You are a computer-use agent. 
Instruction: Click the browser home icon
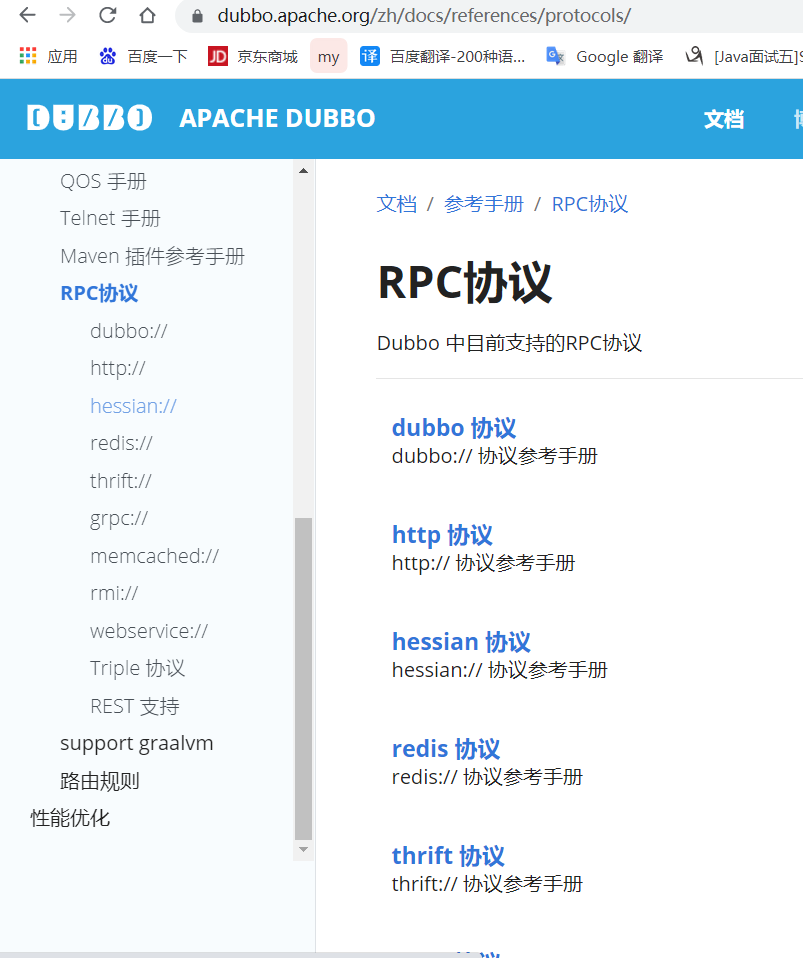pyautogui.click(x=148, y=16)
